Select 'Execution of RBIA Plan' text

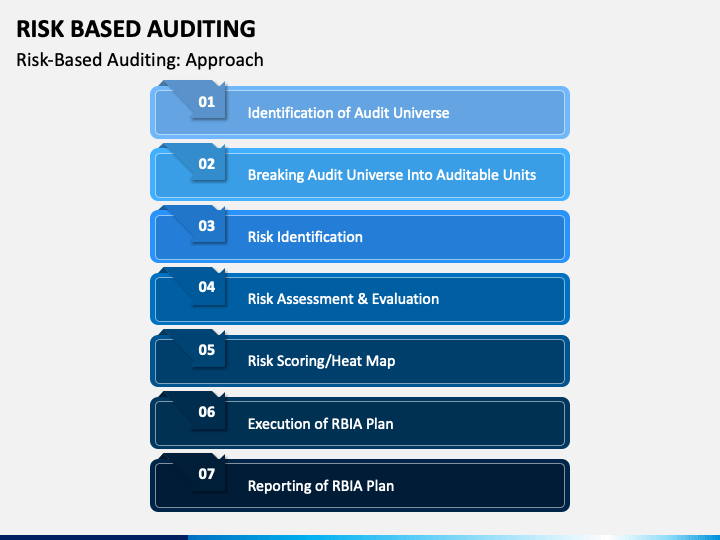[x=321, y=424]
